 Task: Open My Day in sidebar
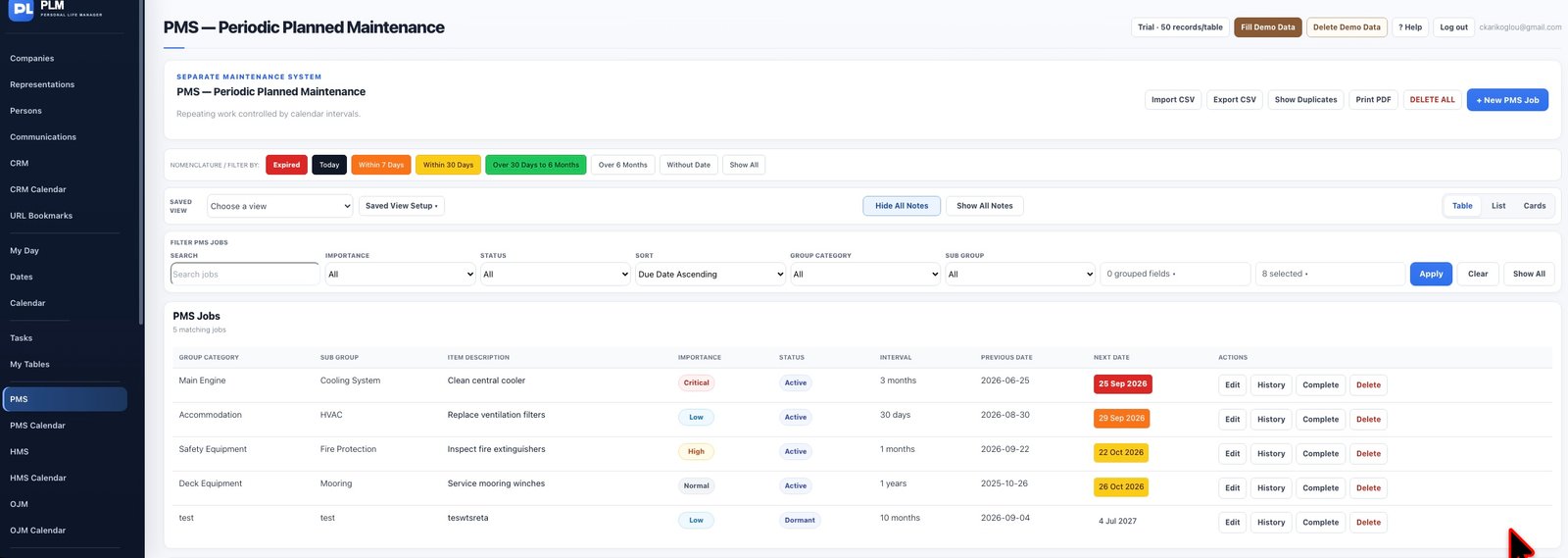[24, 251]
